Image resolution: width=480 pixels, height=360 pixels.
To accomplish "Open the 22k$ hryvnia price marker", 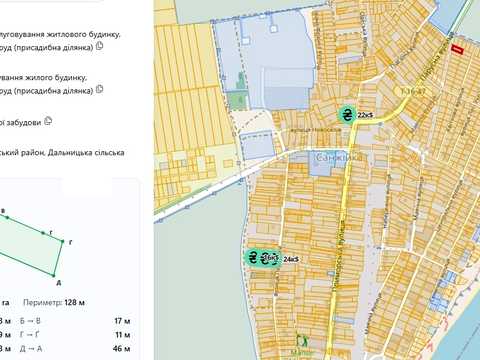I will point(348,115).
